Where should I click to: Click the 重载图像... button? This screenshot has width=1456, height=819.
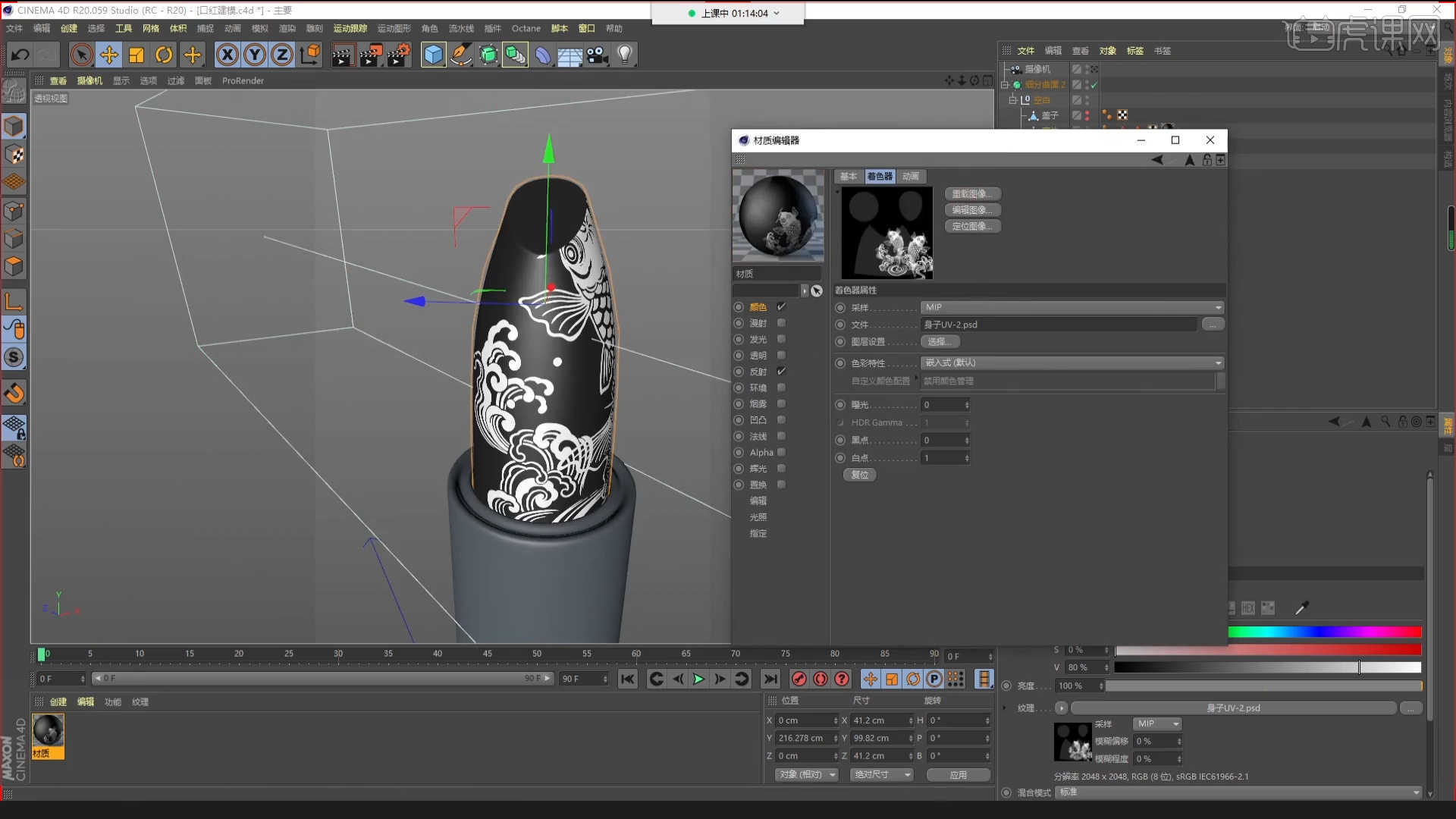(x=973, y=193)
